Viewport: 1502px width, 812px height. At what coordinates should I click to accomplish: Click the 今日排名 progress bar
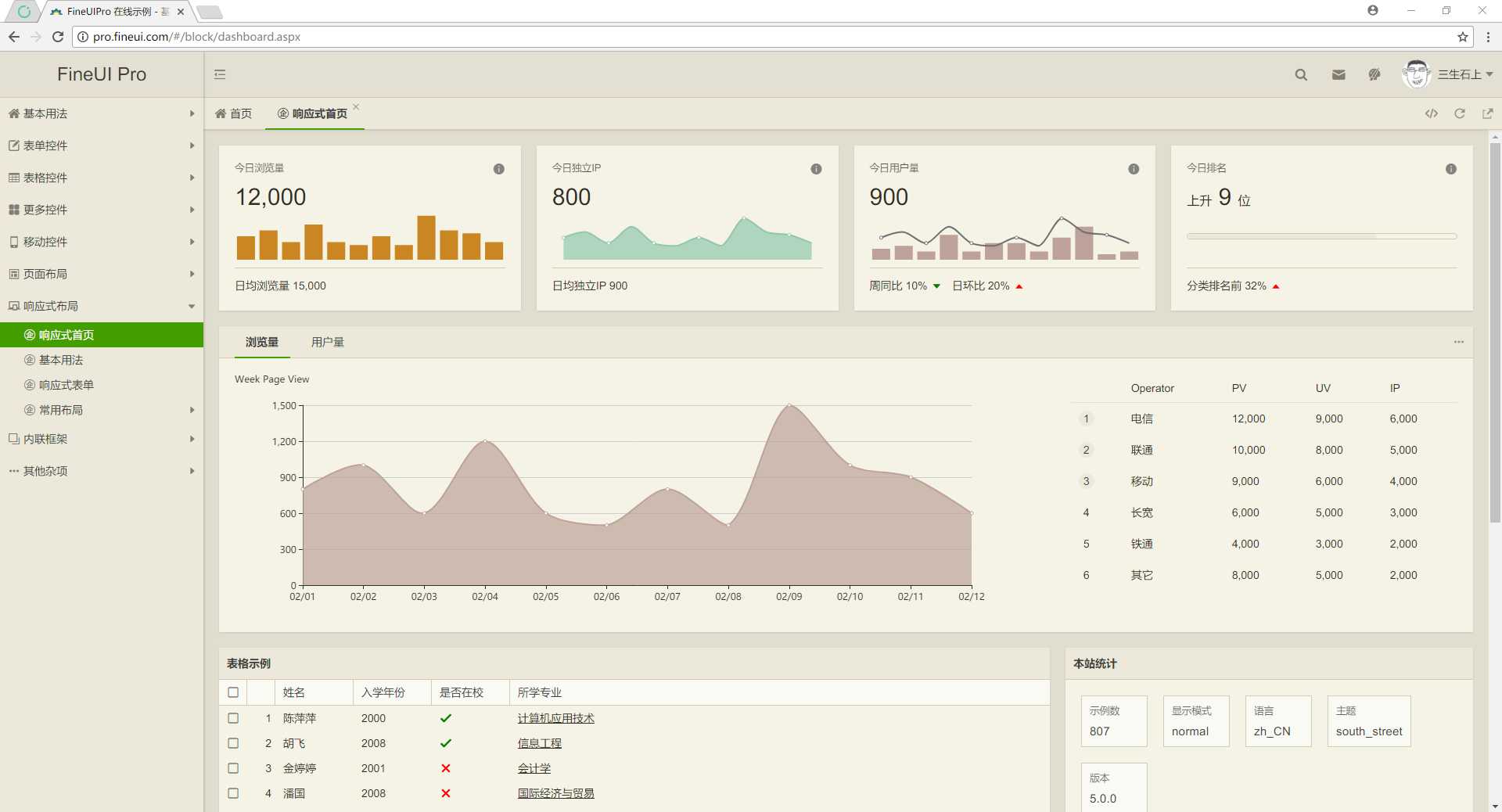(x=1321, y=236)
